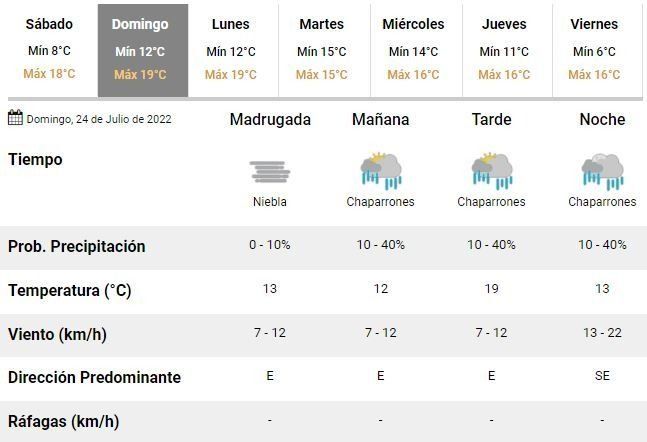Image resolution: width=647 pixels, height=442 pixels.
Task: Click the Ráfagas (km/h) row label
Action: [x=63, y=421]
